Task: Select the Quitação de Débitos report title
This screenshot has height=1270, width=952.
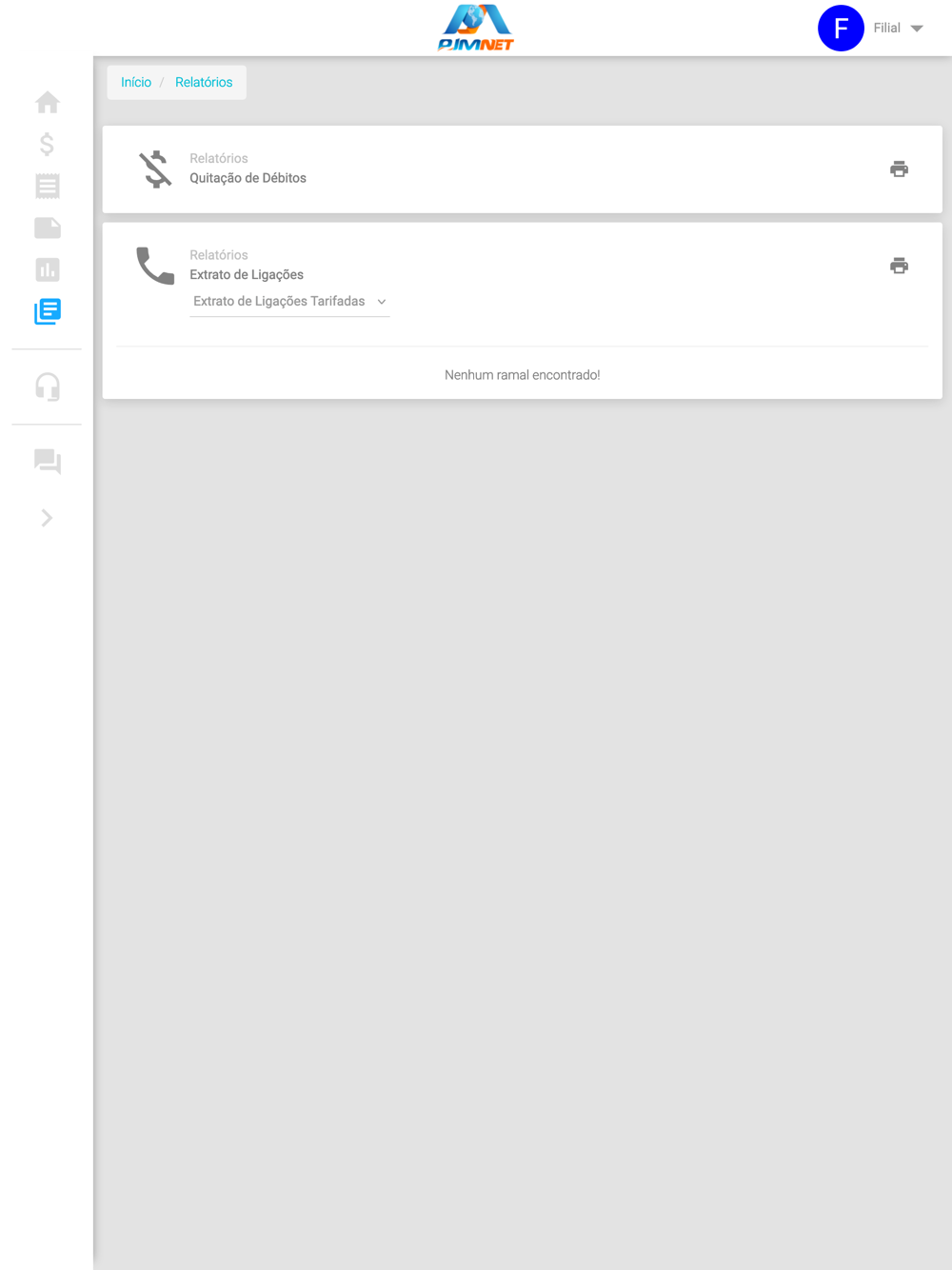Action: click(248, 178)
